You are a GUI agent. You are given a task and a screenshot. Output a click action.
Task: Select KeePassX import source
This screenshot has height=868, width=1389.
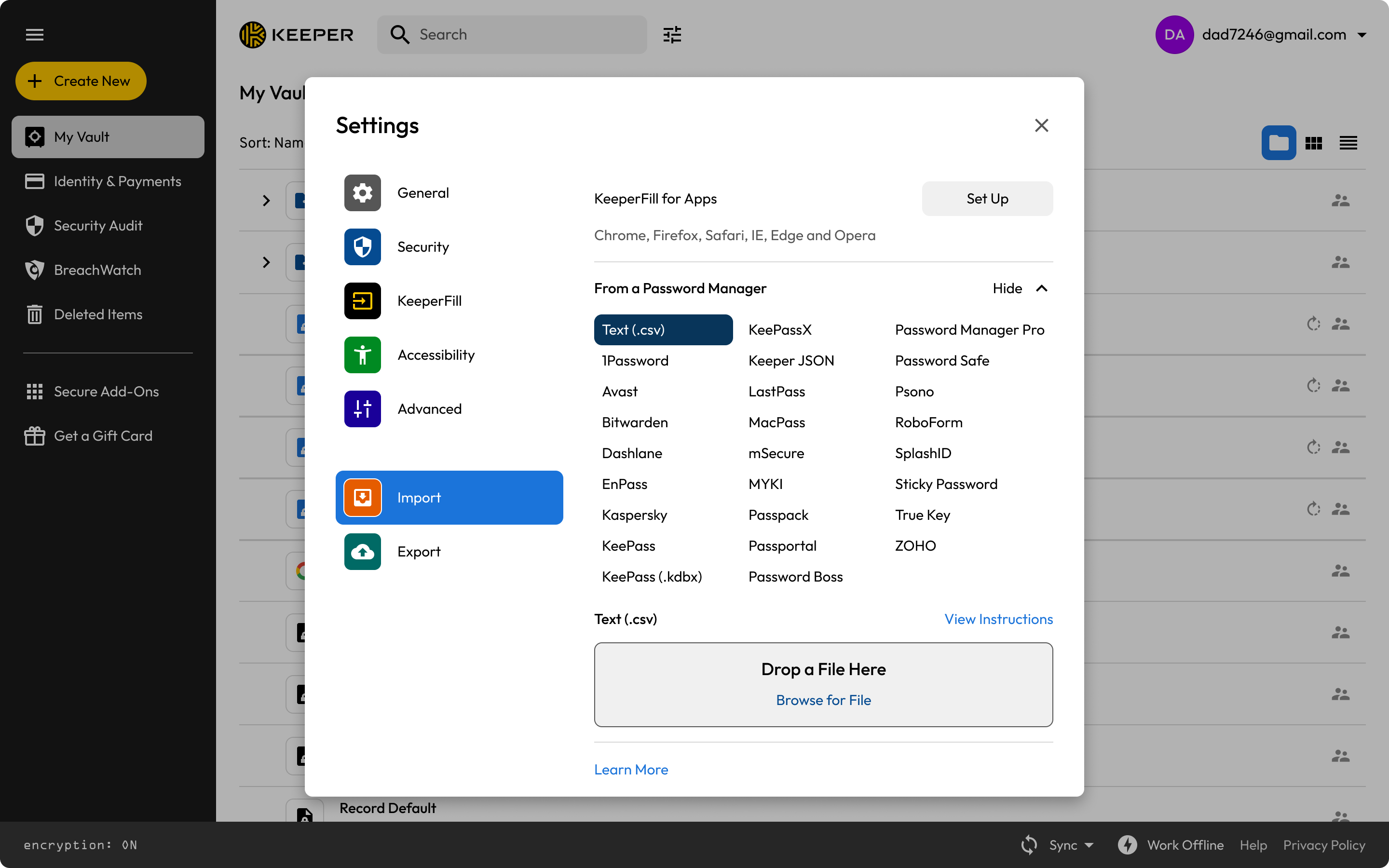point(779,329)
